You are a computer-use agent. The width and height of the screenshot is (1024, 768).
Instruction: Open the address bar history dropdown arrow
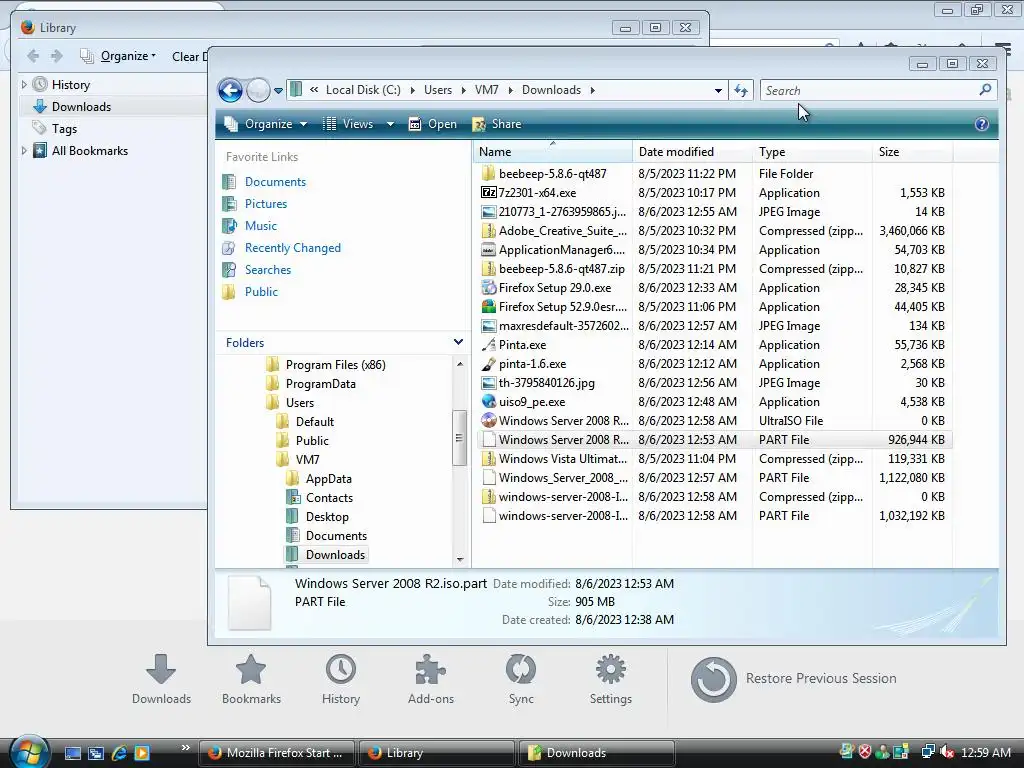click(718, 91)
